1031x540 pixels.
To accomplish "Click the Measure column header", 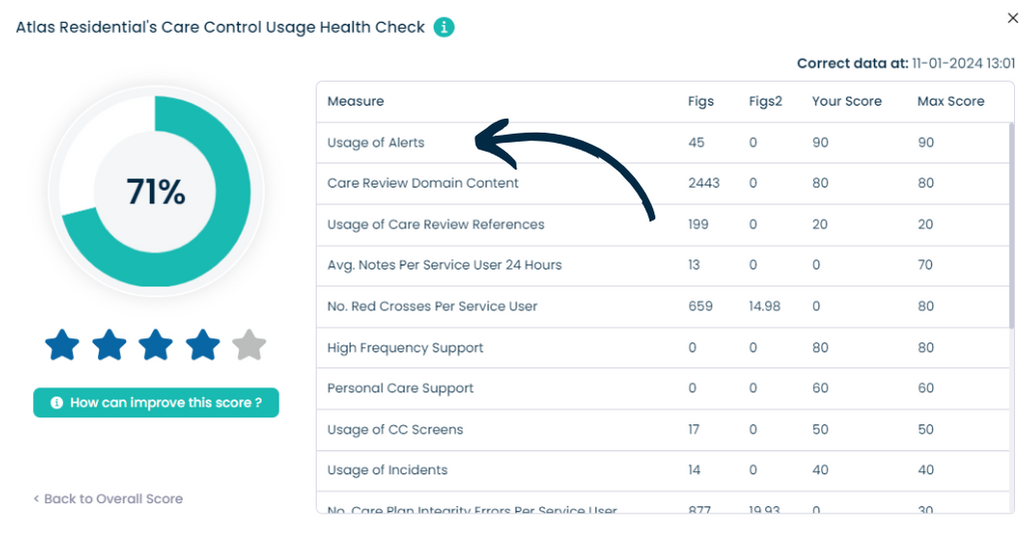I will pos(356,101).
